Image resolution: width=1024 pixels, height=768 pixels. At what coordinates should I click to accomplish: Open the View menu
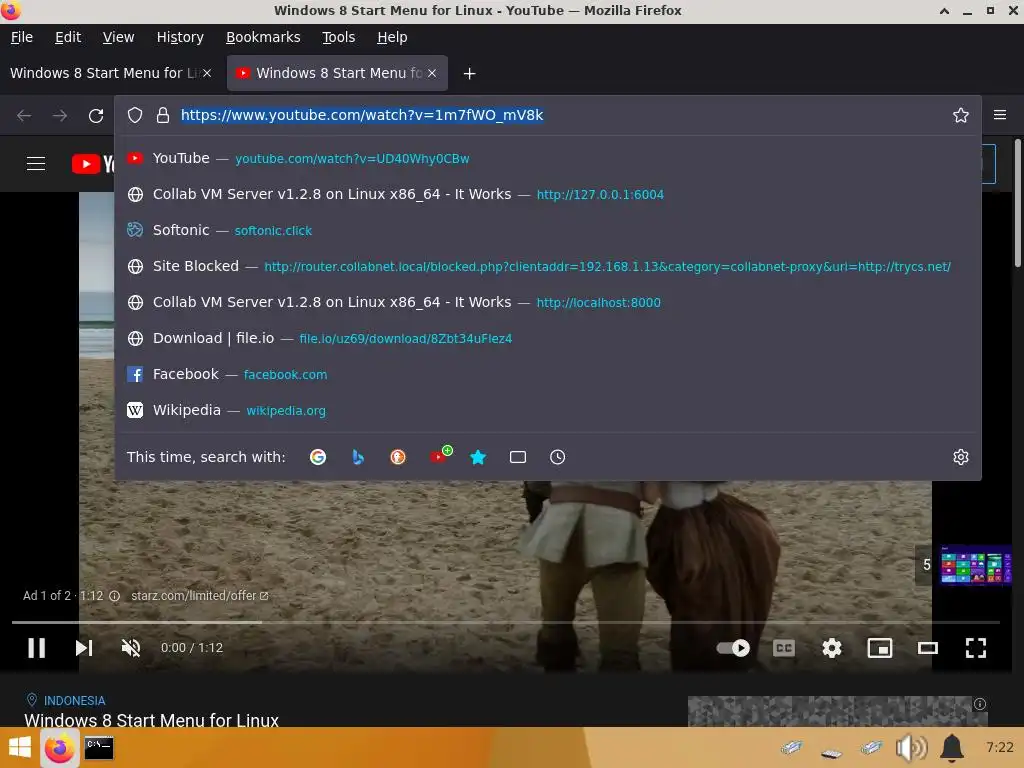tap(118, 37)
